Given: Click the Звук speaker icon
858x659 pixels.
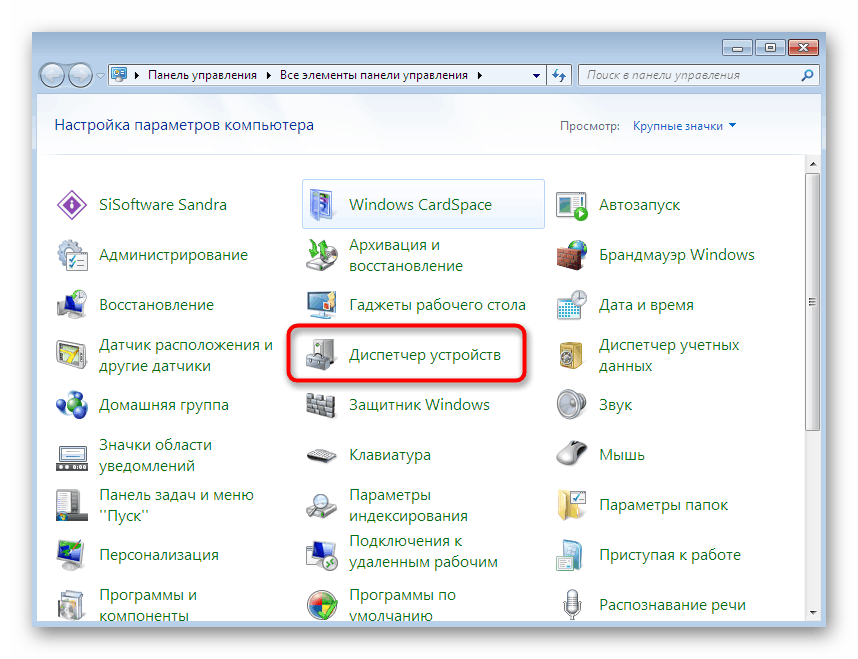Looking at the screenshot, I should click(572, 405).
